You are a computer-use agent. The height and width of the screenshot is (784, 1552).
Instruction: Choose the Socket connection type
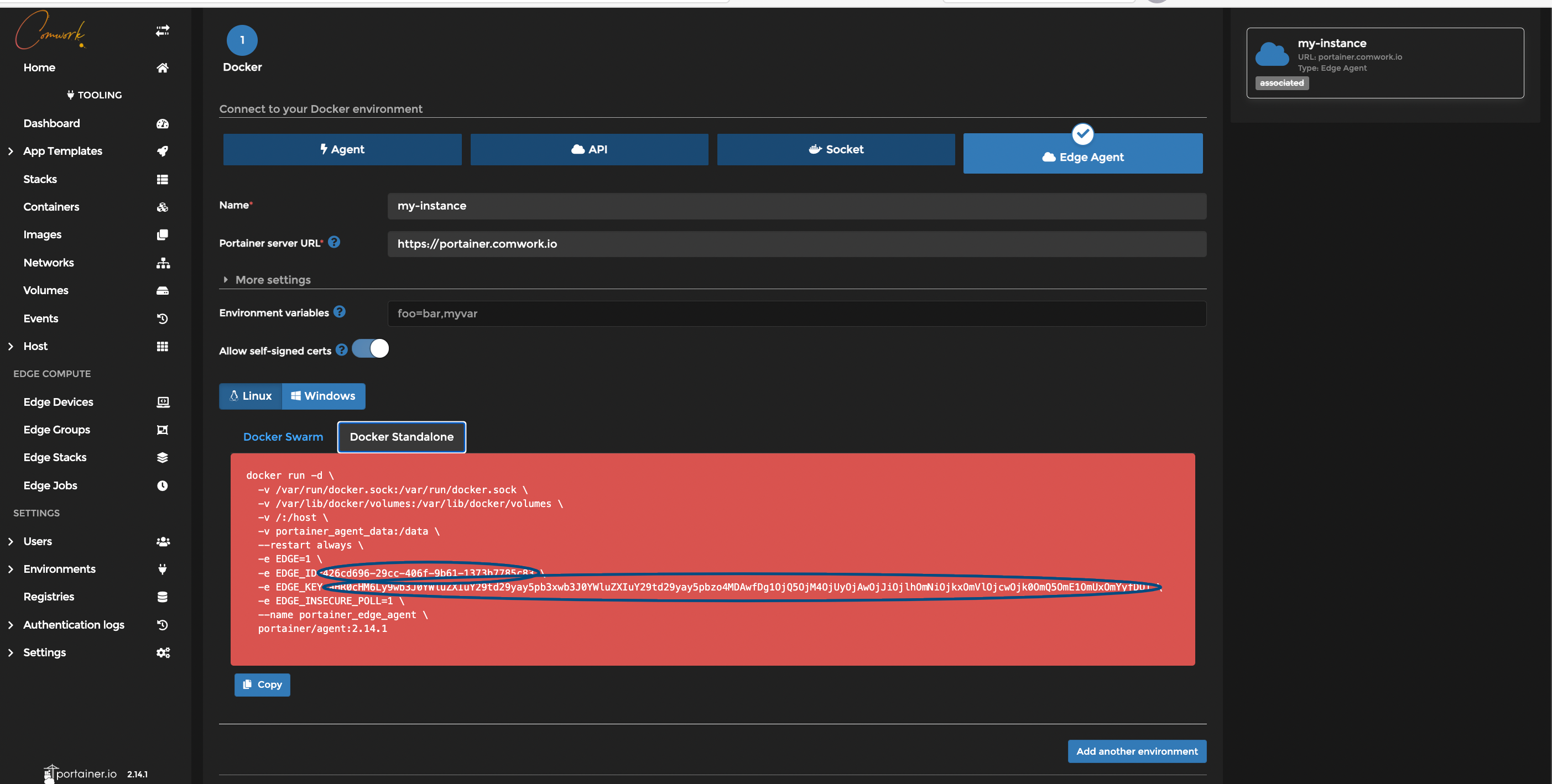pos(836,149)
